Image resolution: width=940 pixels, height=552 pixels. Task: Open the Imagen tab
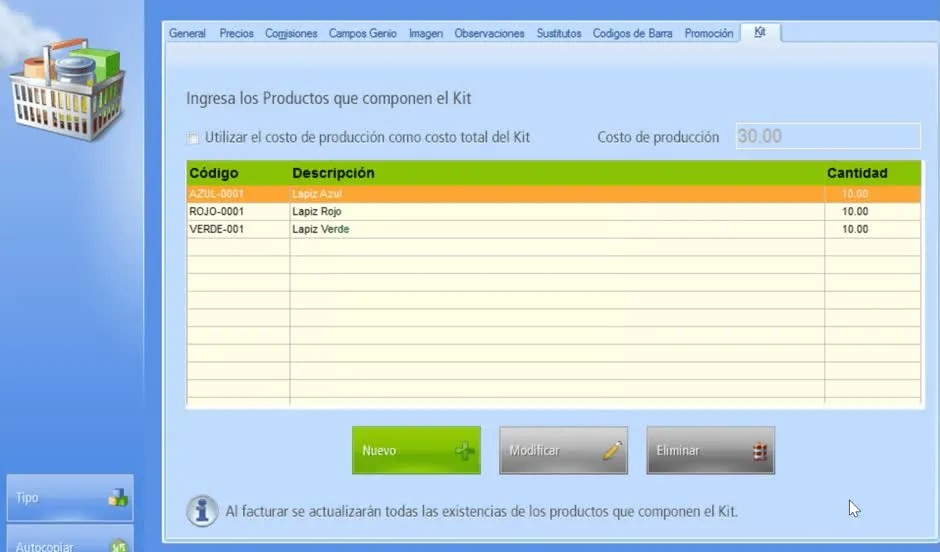click(x=426, y=34)
